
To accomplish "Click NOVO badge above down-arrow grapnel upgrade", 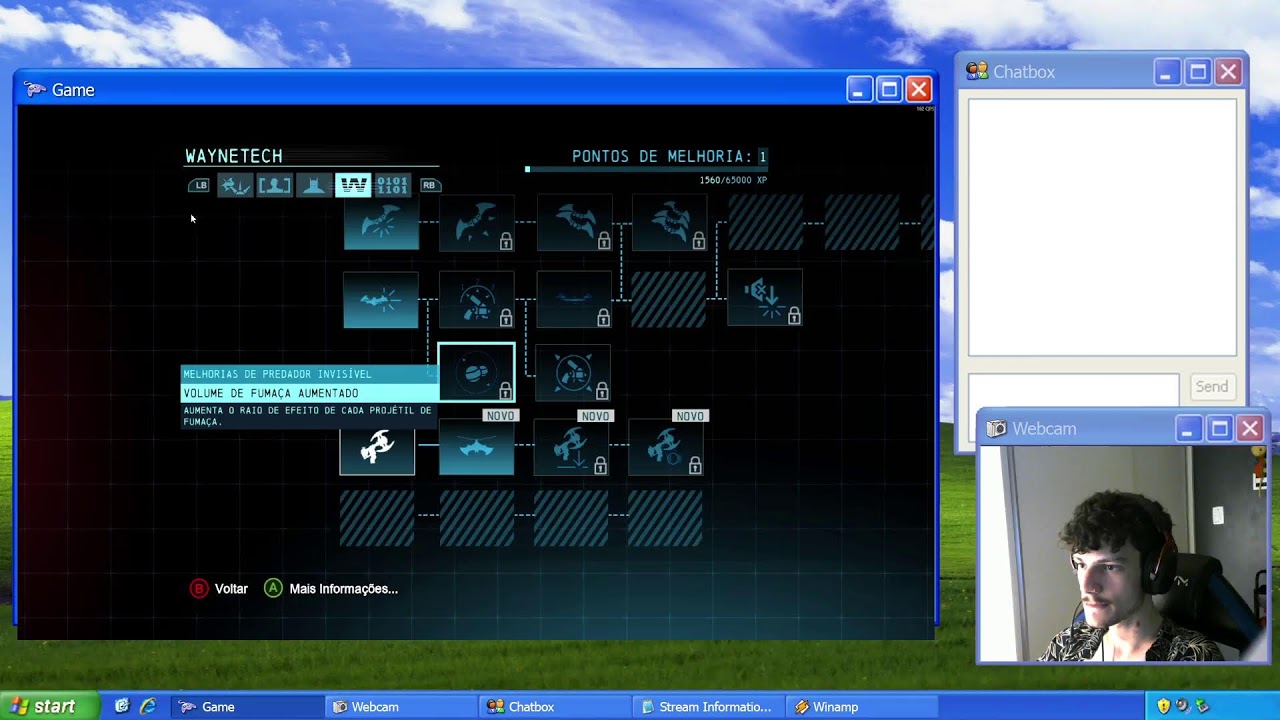I will pos(595,416).
